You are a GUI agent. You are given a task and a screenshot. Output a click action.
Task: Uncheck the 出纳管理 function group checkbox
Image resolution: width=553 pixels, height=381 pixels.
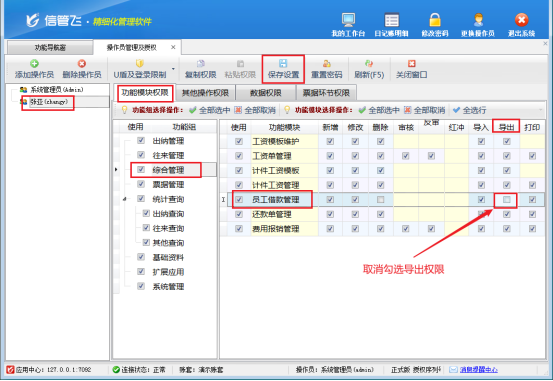[141, 140]
